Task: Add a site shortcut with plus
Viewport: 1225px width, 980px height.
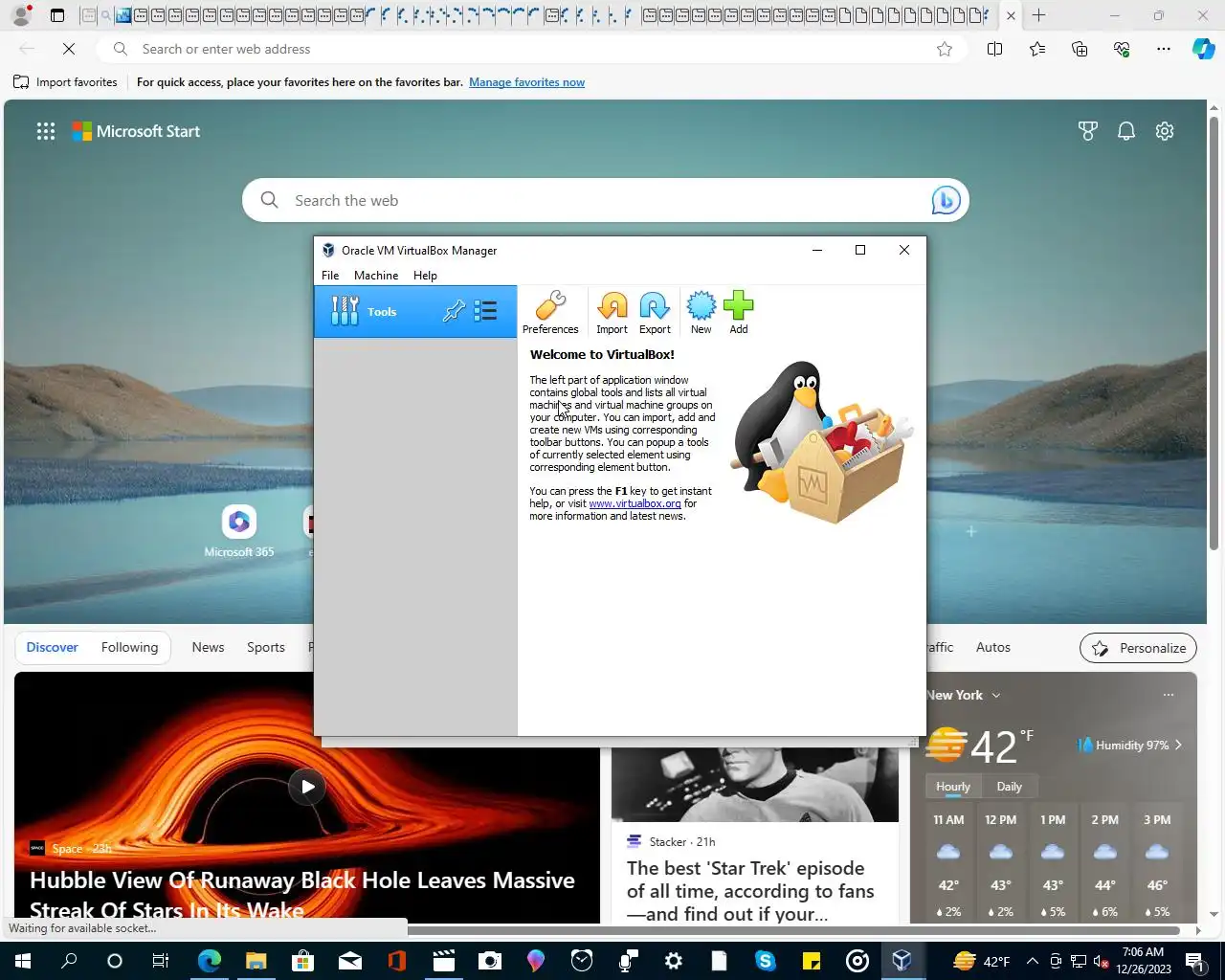Action: tap(971, 531)
